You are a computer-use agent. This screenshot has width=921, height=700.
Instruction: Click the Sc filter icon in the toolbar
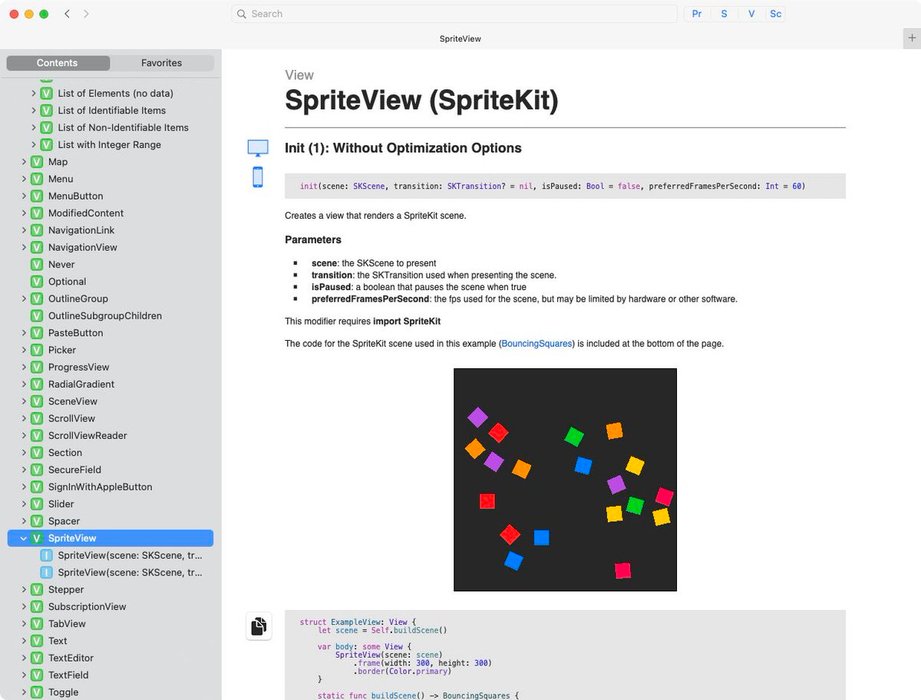pos(776,13)
